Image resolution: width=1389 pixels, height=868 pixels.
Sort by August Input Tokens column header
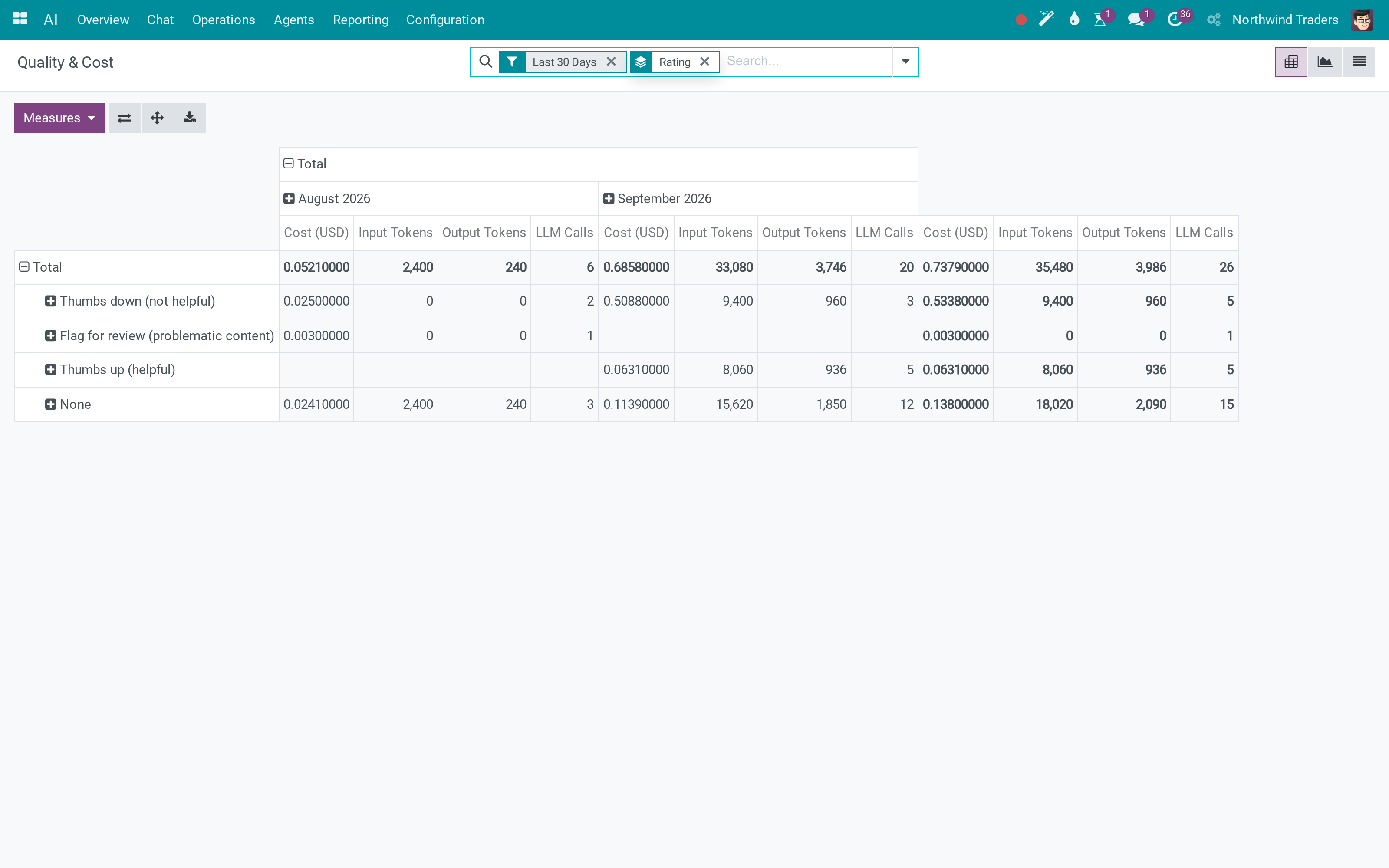click(x=395, y=233)
